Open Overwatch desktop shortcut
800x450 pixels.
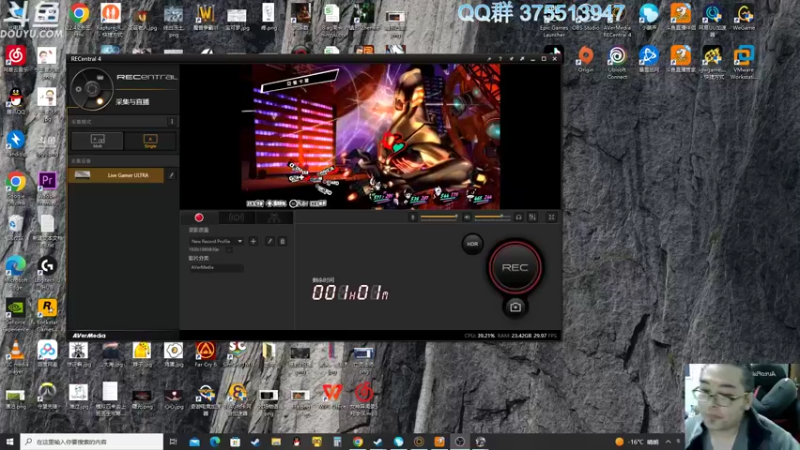point(47,396)
